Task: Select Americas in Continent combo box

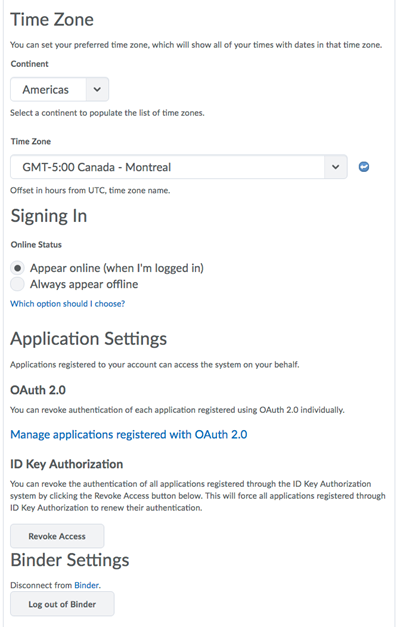Action: 60,90
